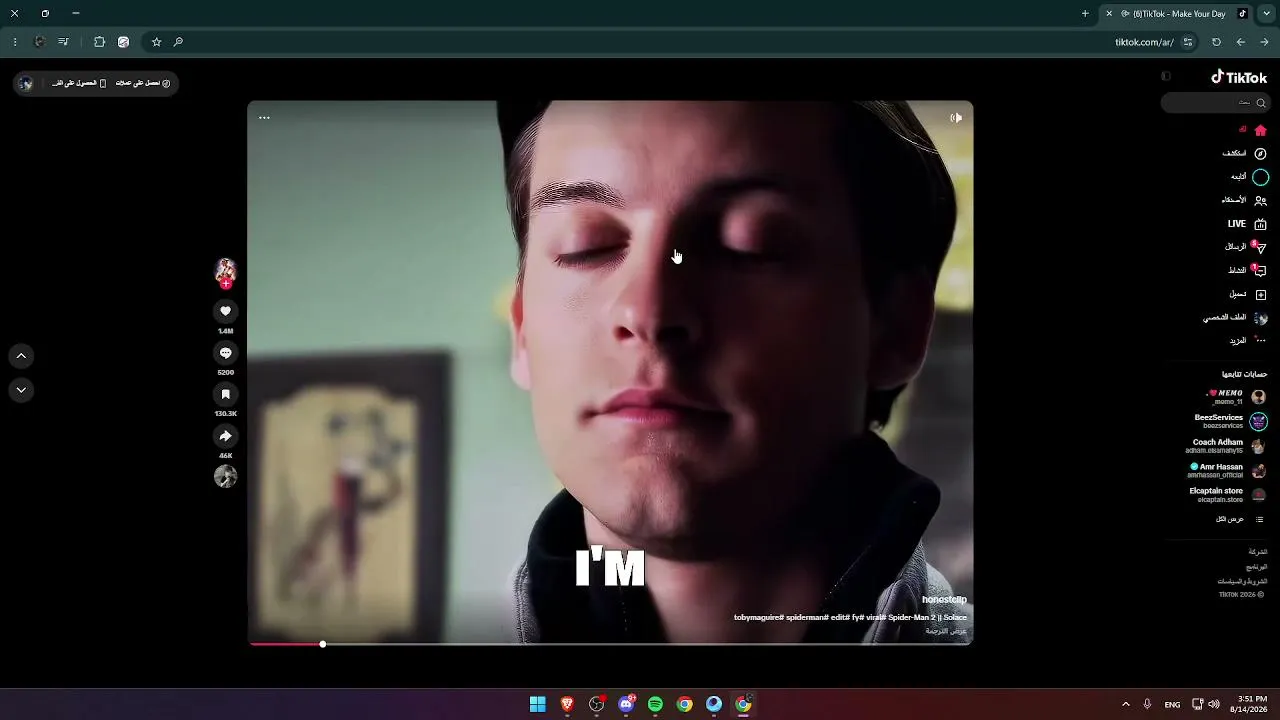Click the TikTok logo
The width and height of the screenshot is (1280, 720).
coord(1239,77)
